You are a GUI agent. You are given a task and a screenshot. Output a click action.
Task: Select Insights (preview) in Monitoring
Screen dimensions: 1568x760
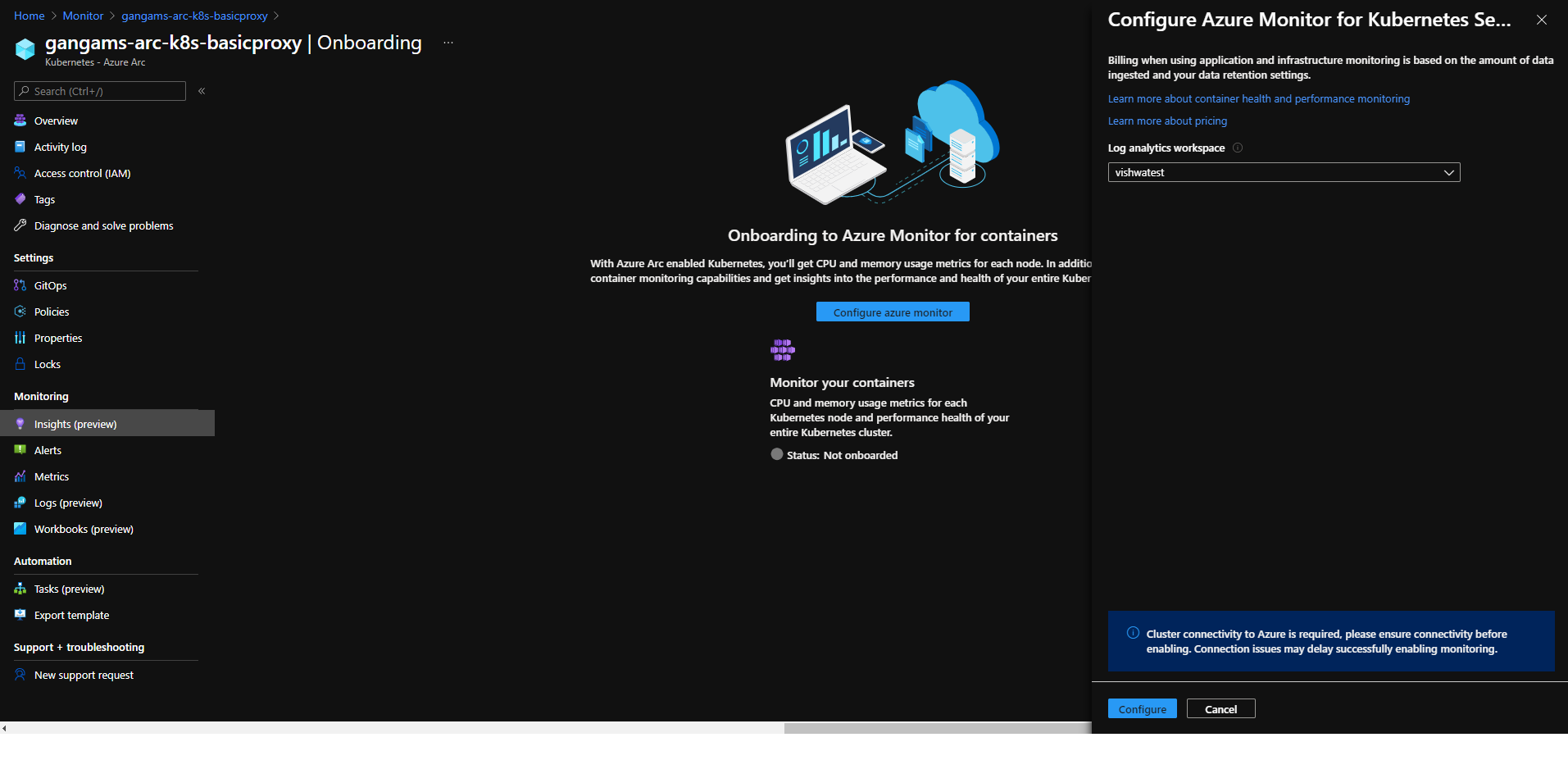[75, 424]
